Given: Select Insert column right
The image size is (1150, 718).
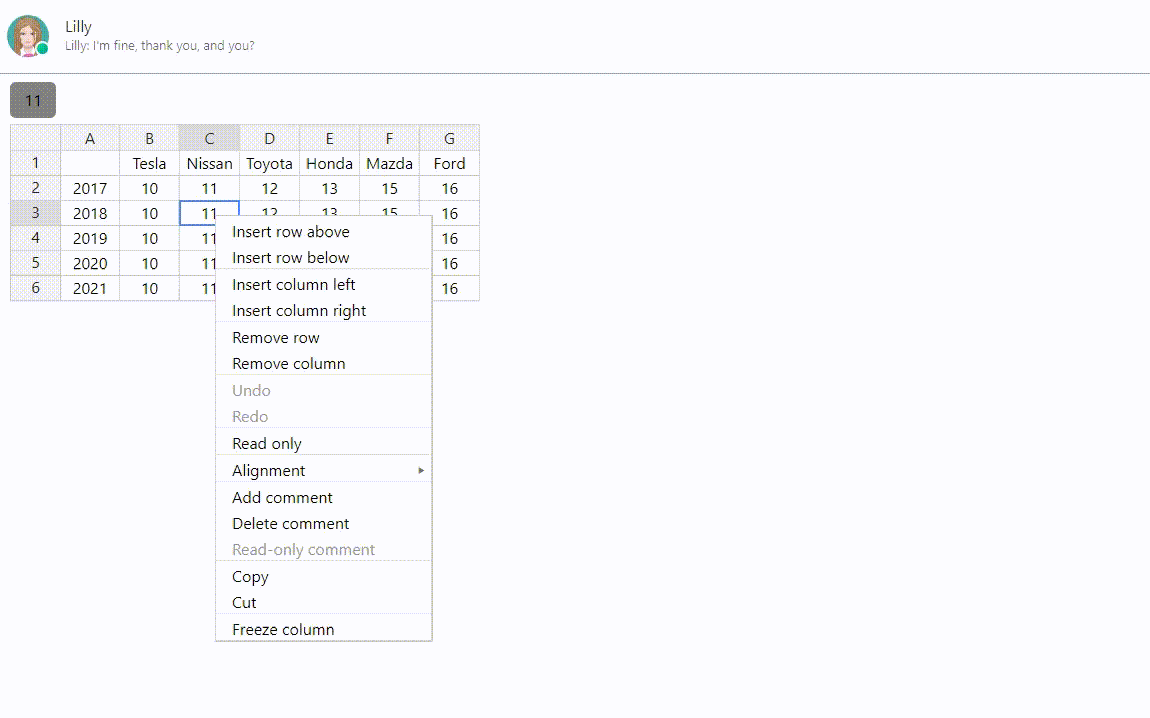Looking at the screenshot, I should 323,311.
